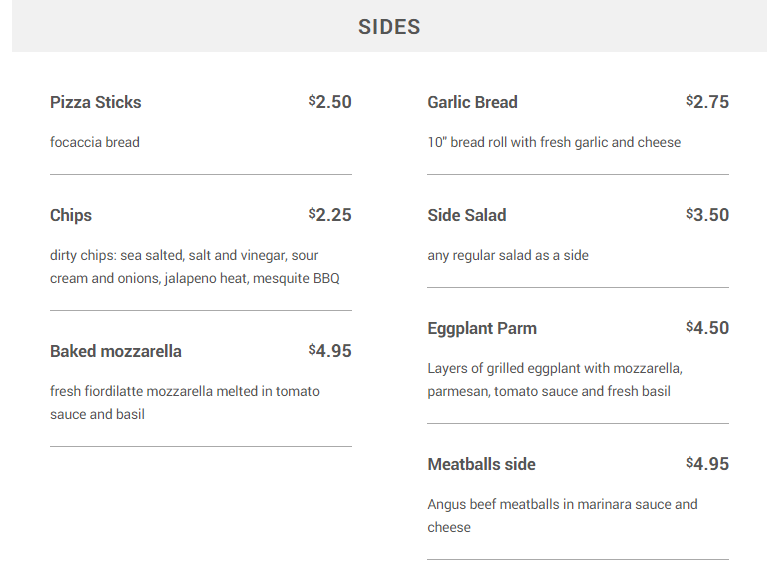This screenshot has height=577, width=775.
Task: Click the Side Salad $3.50 price
Action: (707, 215)
